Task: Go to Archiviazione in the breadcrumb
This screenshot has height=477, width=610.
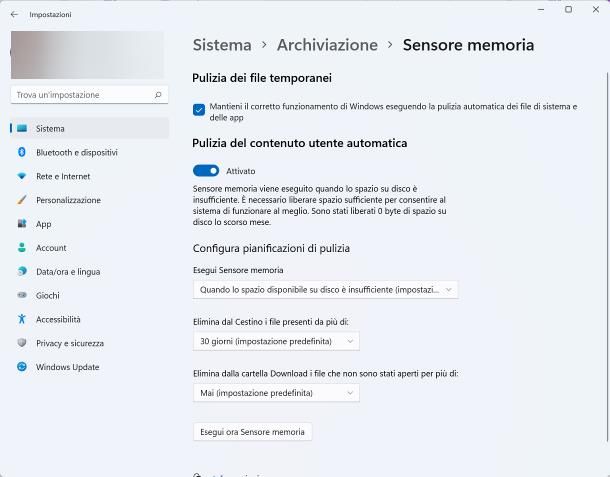Action: point(327,45)
